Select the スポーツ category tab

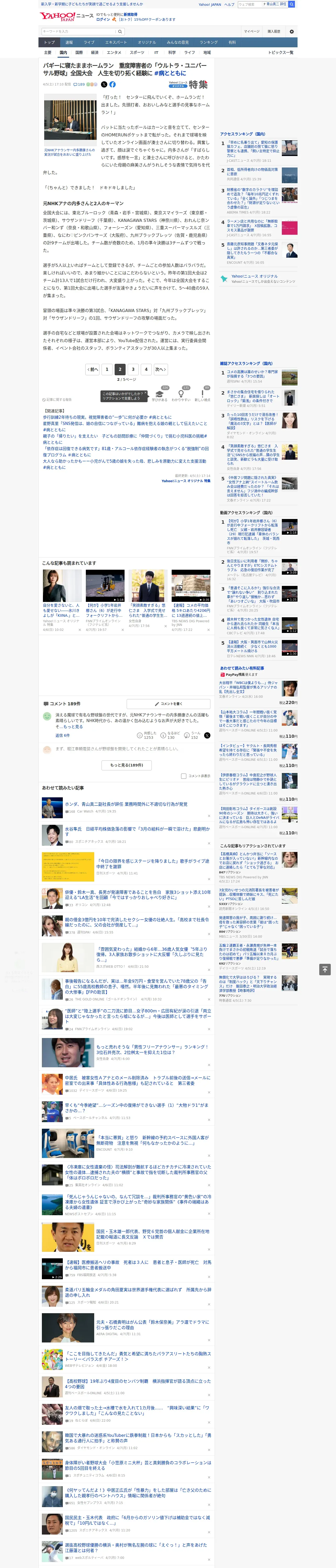137,52
